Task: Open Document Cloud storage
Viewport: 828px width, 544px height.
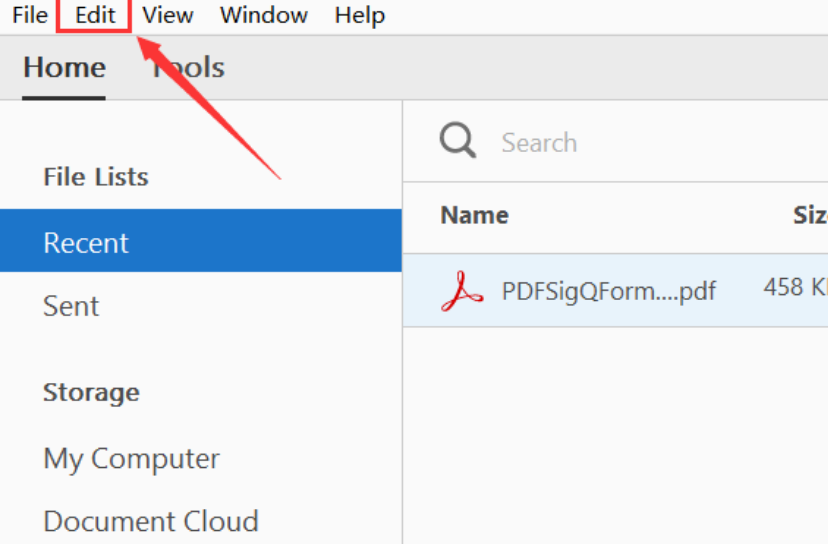Action: coord(151,521)
